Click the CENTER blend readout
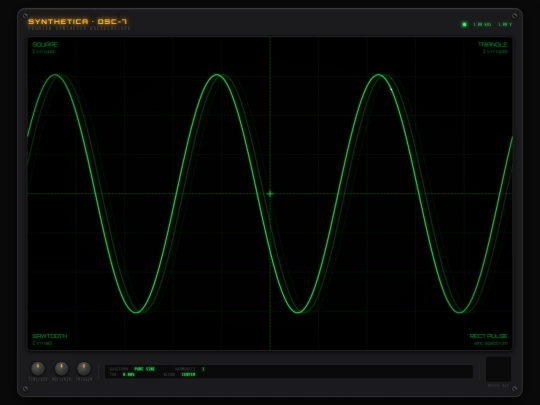 pos(188,374)
